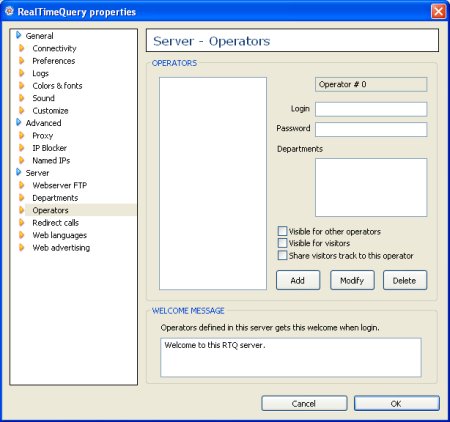Click the Add operator button

(x=298, y=280)
